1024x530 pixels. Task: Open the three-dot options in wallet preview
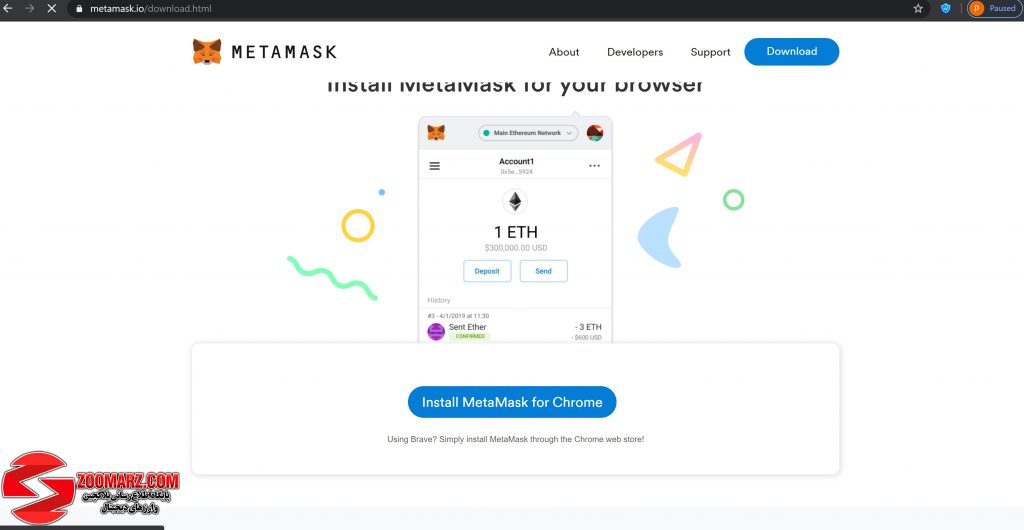pos(594,166)
